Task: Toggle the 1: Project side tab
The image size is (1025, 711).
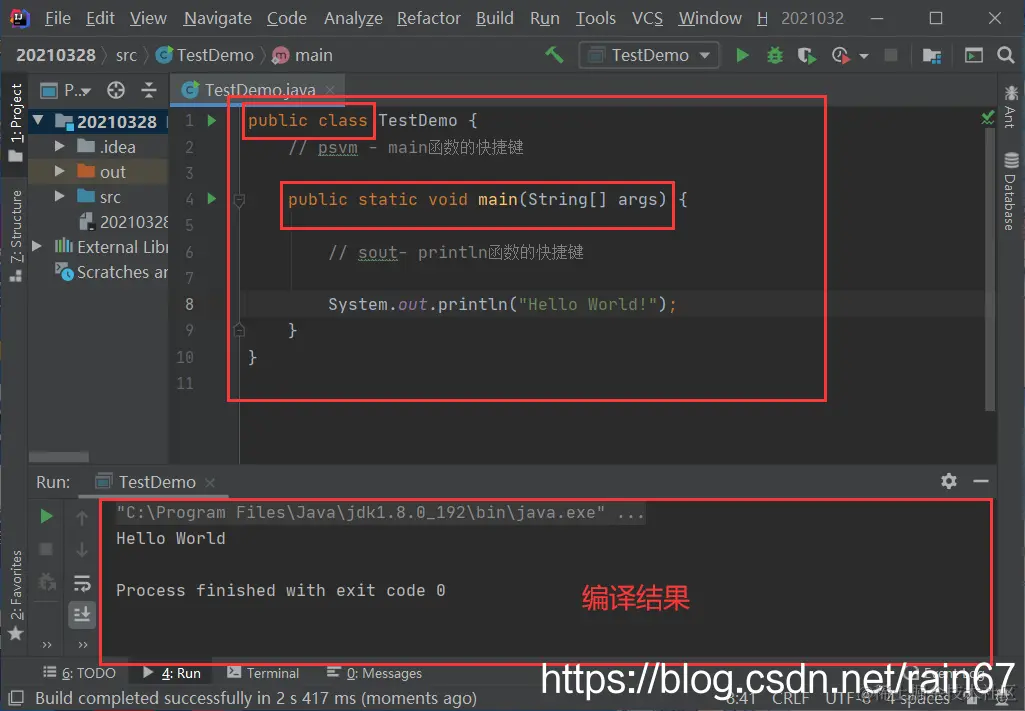Action: tap(16, 122)
